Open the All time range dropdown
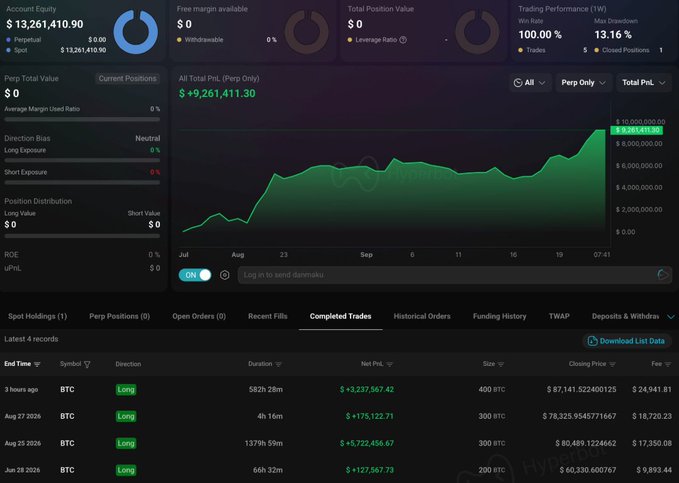The width and height of the screenshot is (679, 483). (530, 83)
